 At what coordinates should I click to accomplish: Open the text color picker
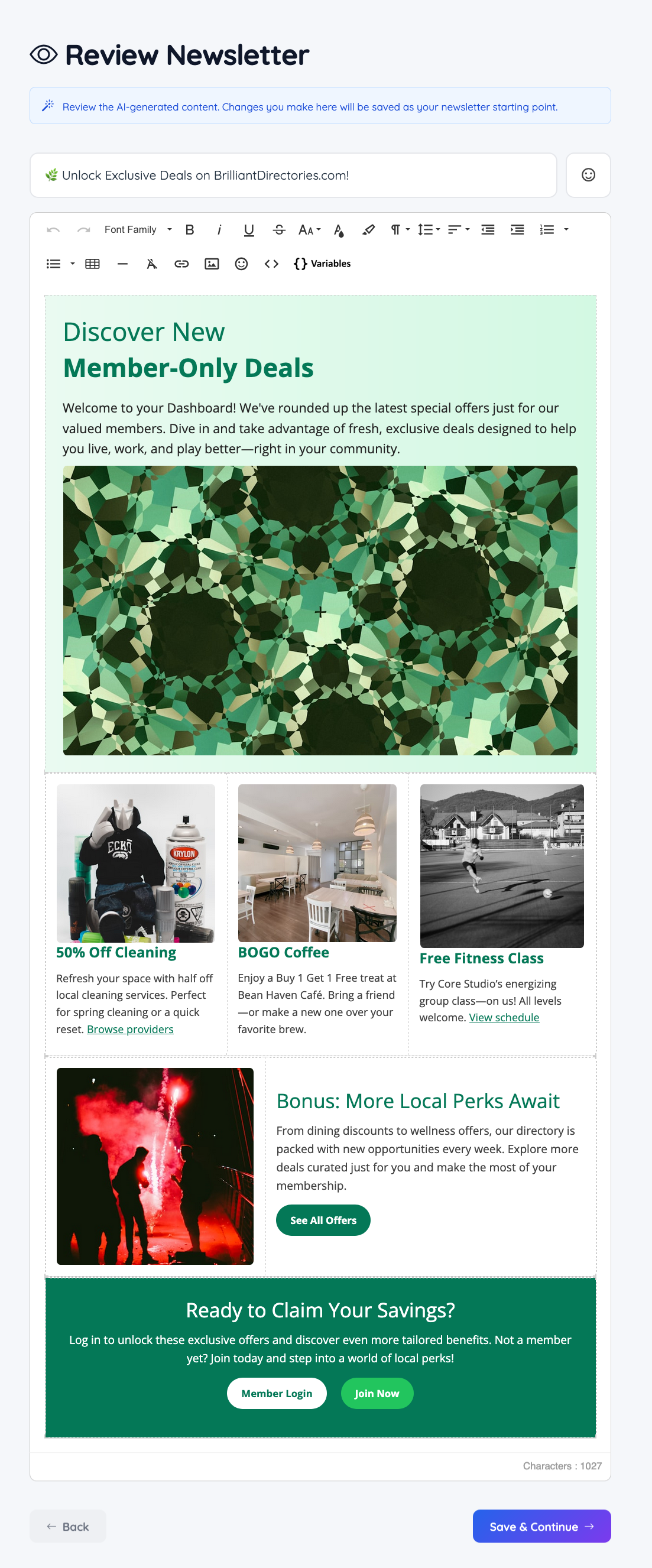[x=339, y=229]
